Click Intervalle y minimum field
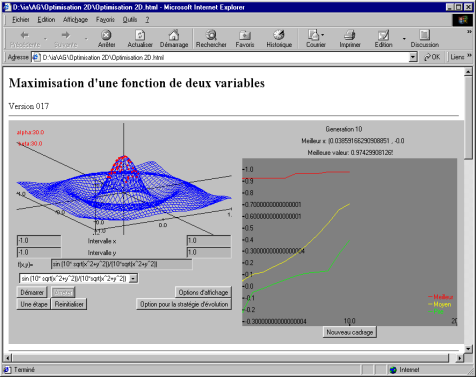This screenshot has height=377, width=476. [39, 252]
